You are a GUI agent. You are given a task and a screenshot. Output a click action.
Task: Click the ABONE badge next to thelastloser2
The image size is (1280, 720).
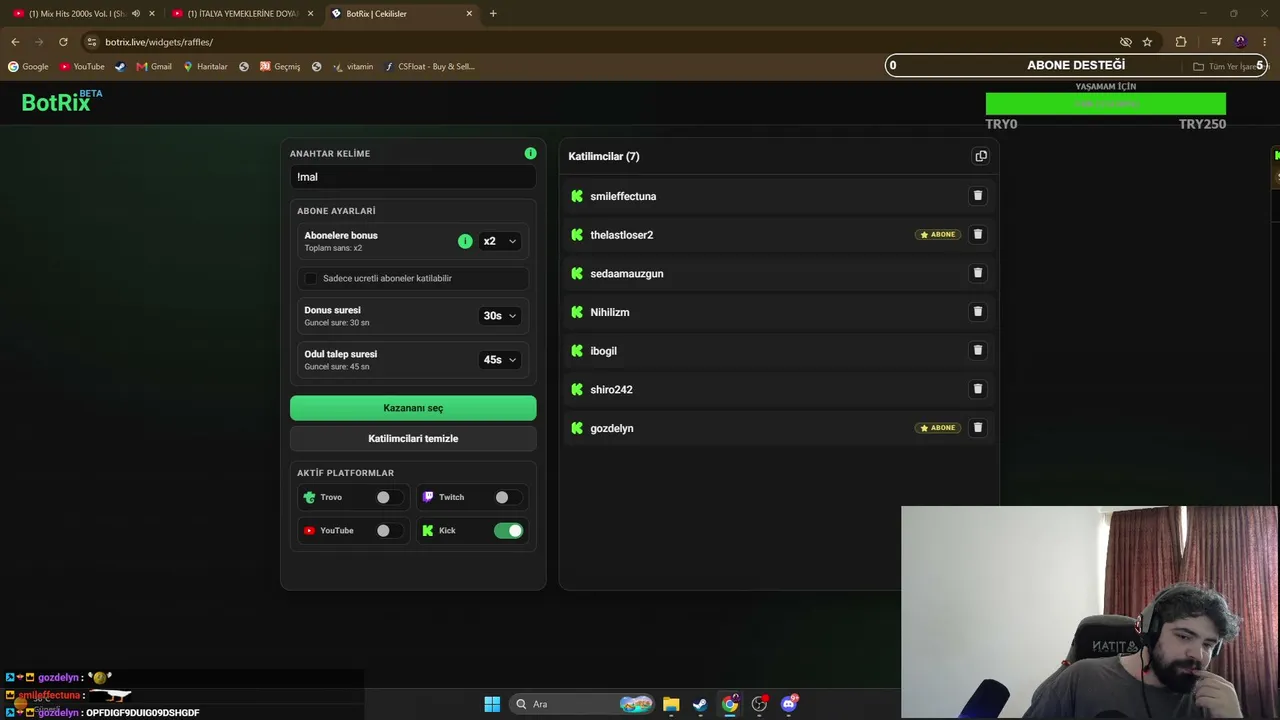point(938,234)
